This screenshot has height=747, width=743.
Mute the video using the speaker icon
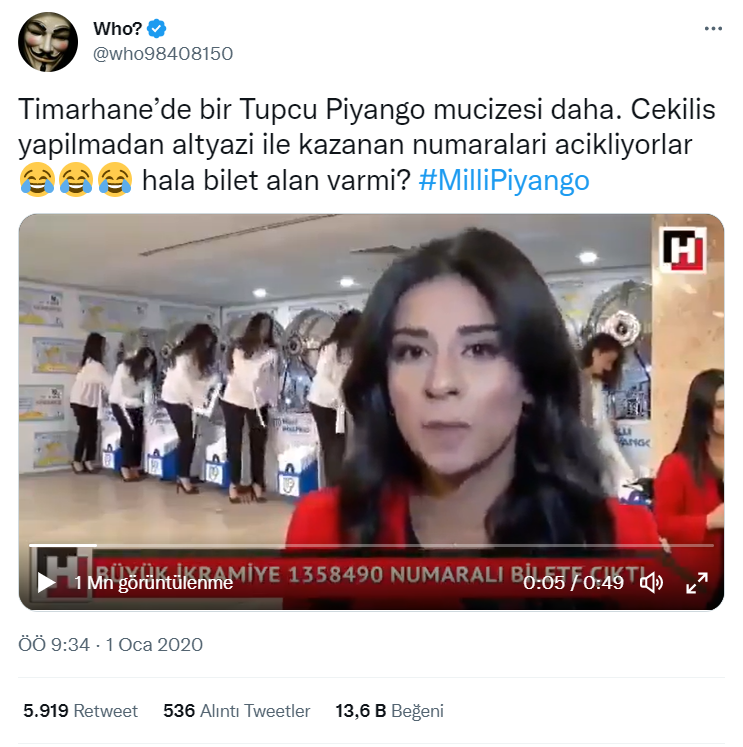(651, 583)
